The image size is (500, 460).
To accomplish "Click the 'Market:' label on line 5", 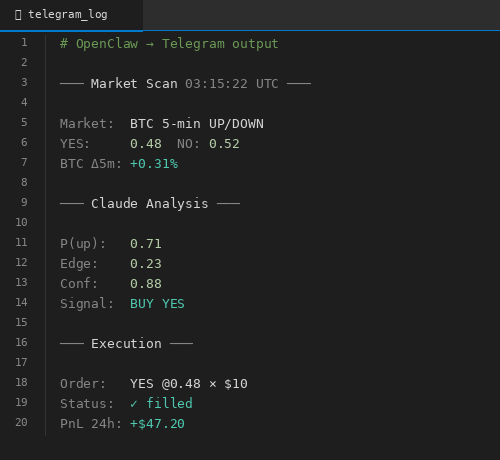I will click(x=87, y=124).
